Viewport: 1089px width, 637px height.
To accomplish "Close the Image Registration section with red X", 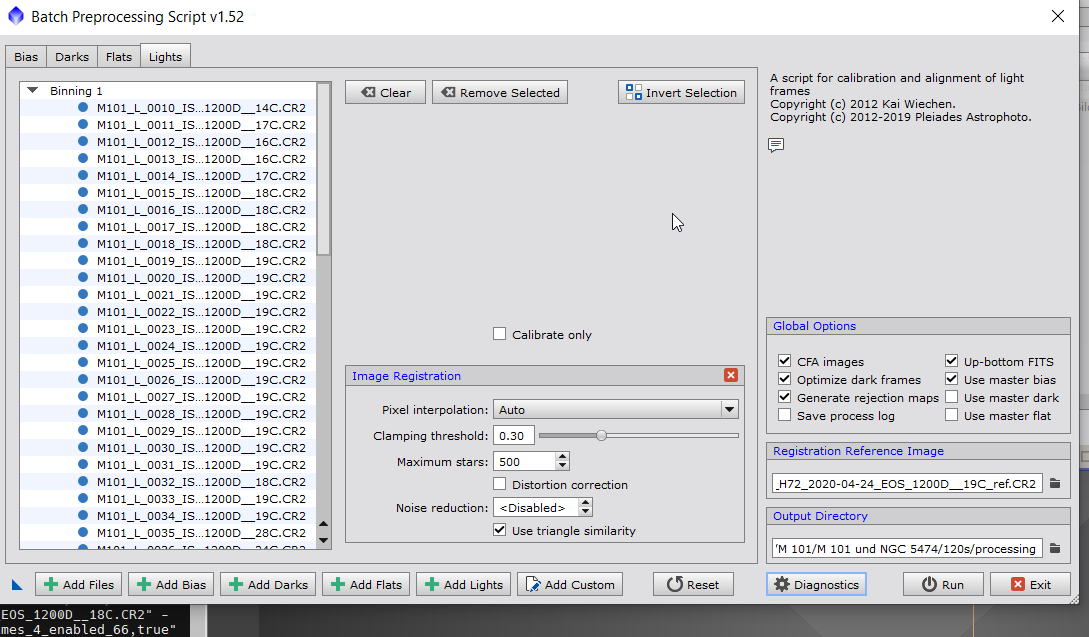I will pyautogui.click(x=731, y=375).
